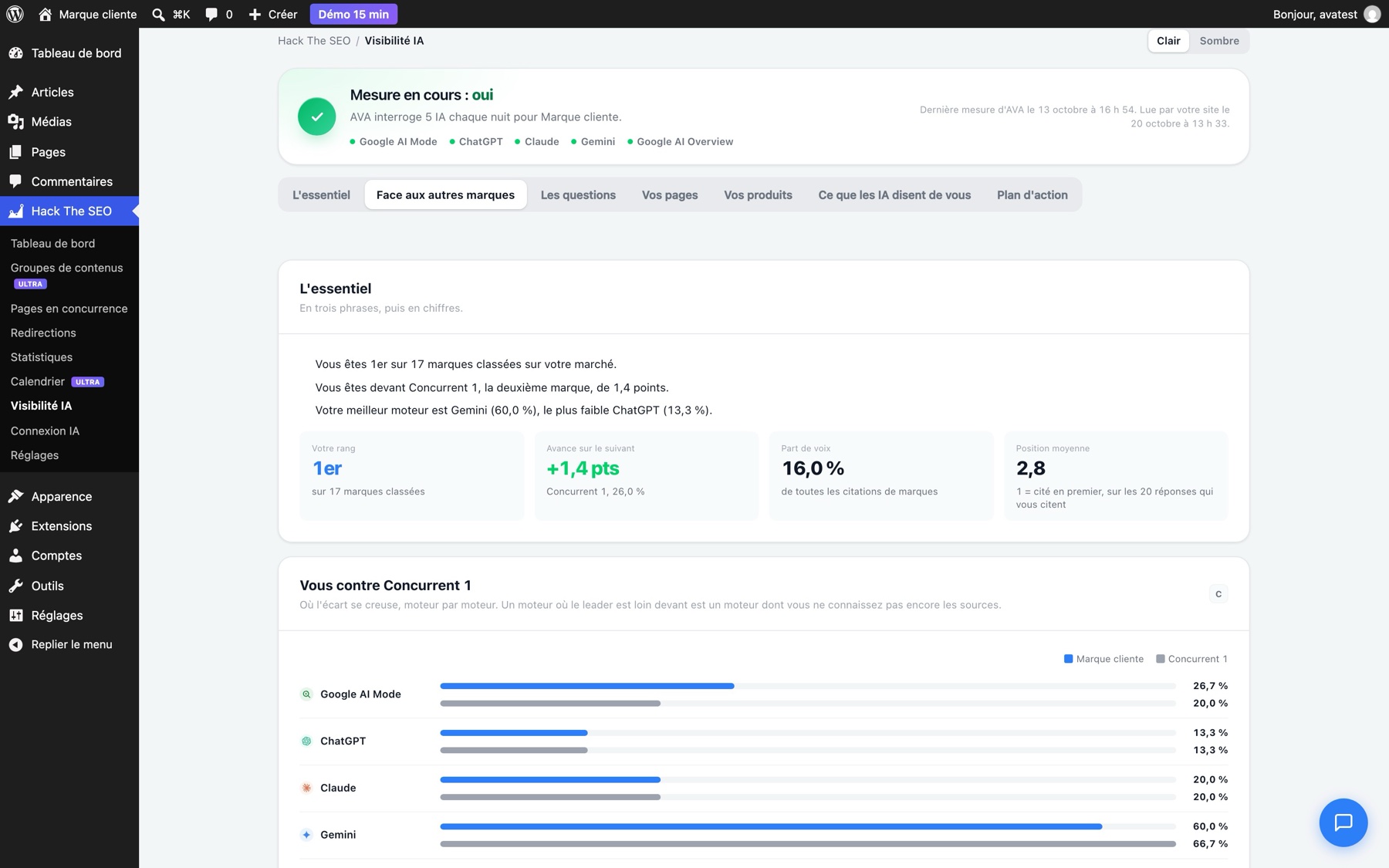Screen dimensions: 1389x868
Task: Open the Vos produits tab
Action: coord(758,195)
